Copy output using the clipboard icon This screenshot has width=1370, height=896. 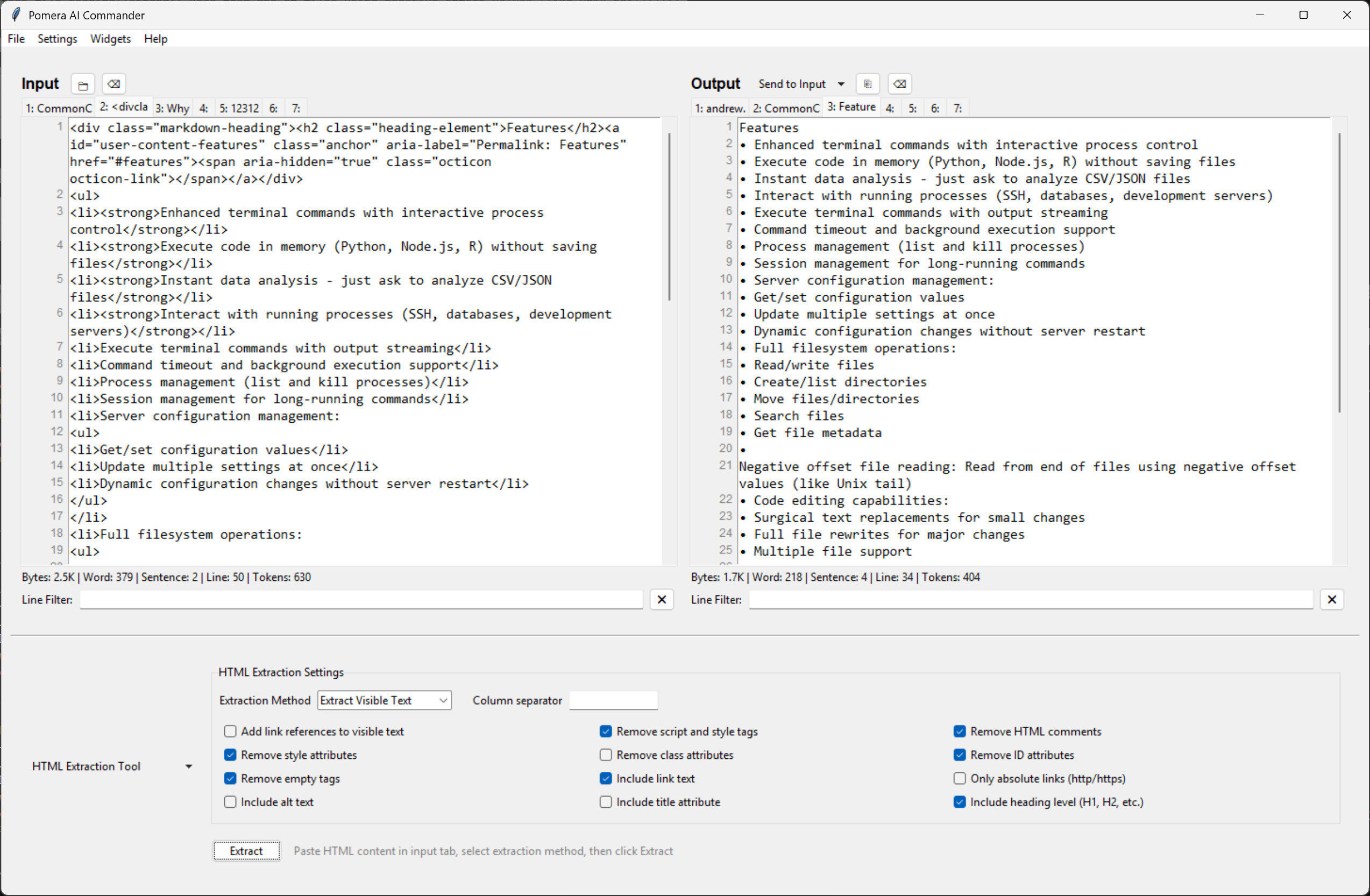(x=868, y=84)
